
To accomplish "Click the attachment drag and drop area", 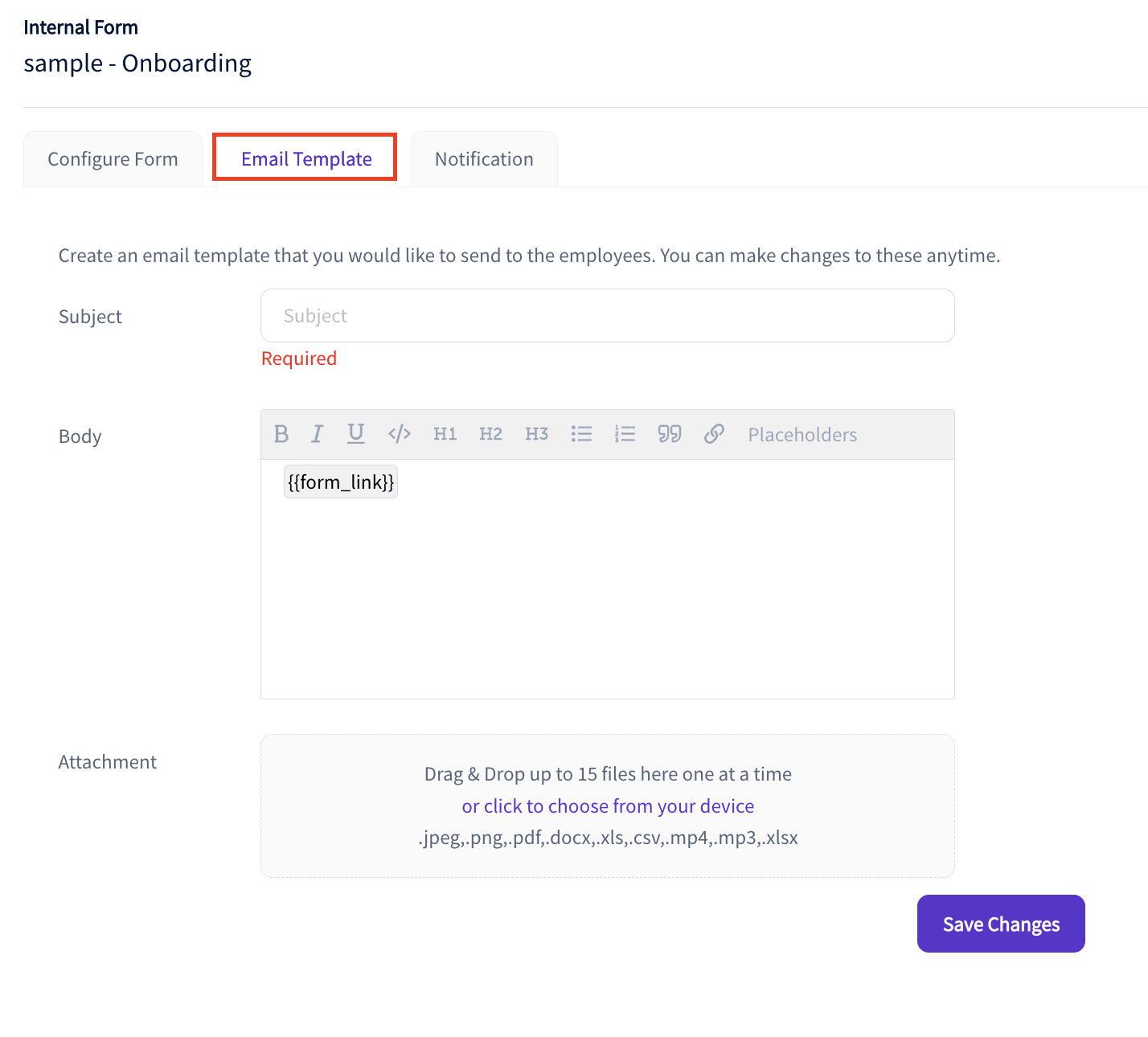I will (608, 805).
